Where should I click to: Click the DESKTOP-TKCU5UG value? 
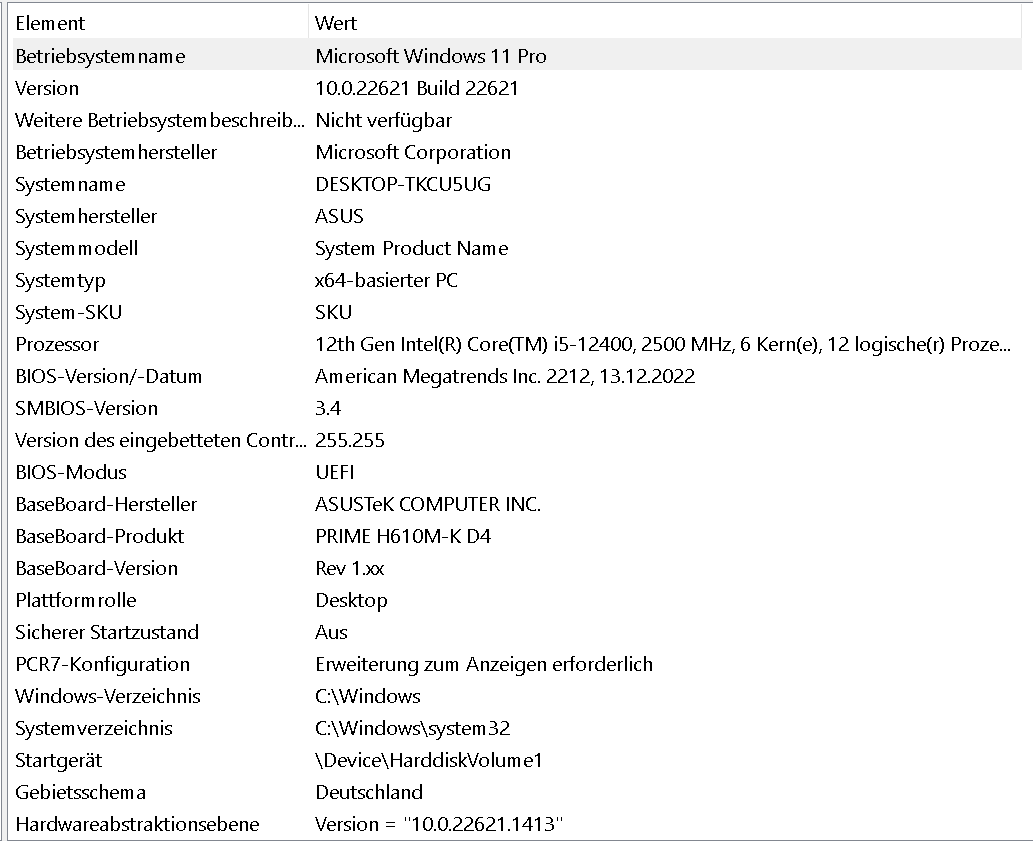click(403, 184)
